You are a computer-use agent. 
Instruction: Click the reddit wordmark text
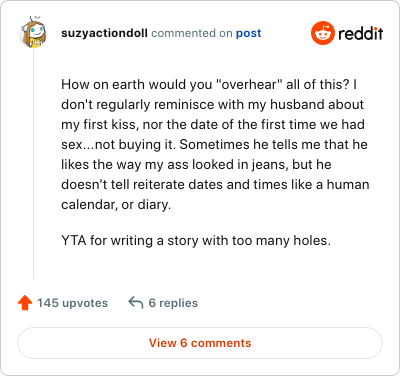coord(360,33)
